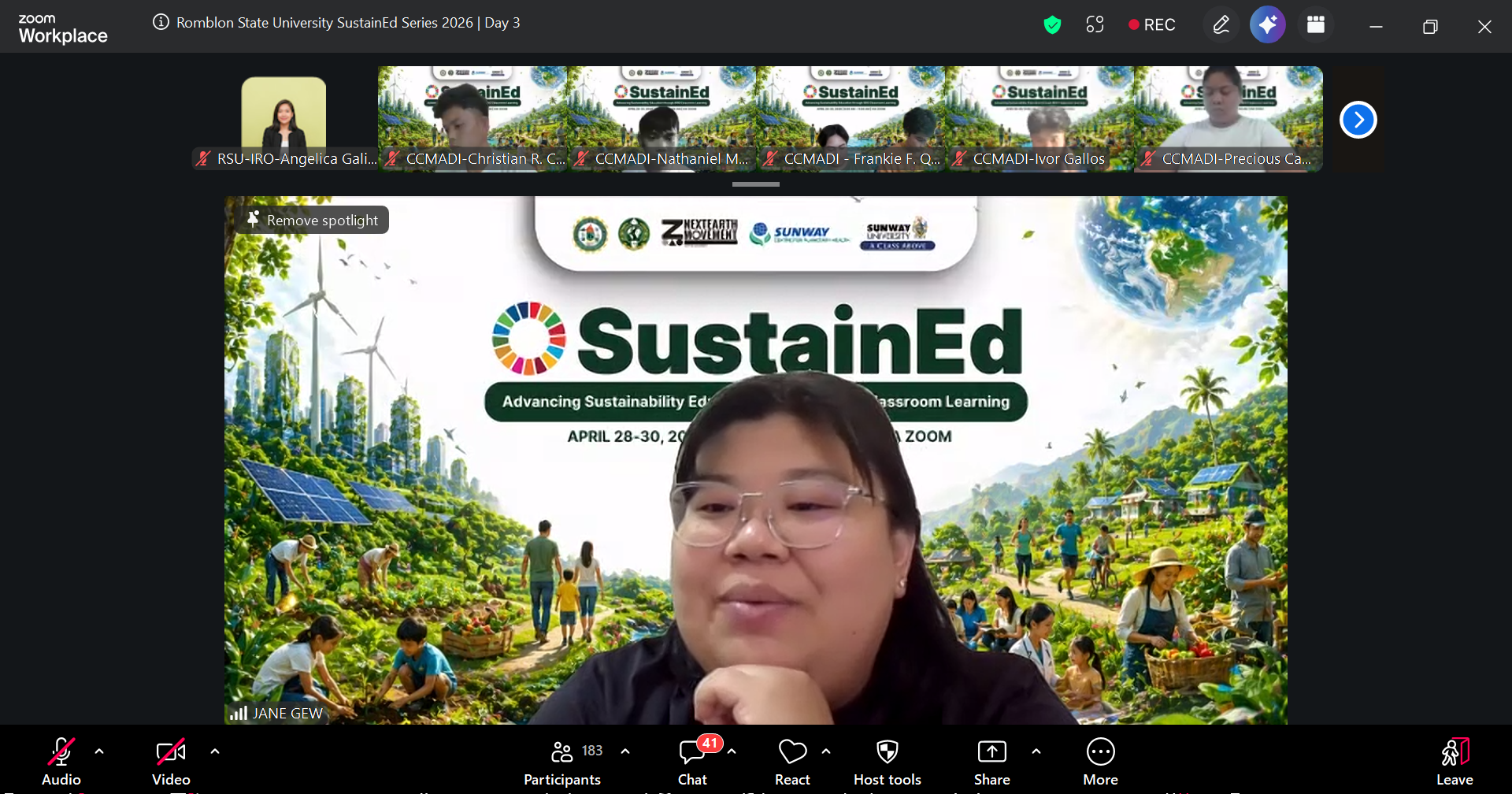
Task: Open Host tools shield icon
Action: coord(887,761)
